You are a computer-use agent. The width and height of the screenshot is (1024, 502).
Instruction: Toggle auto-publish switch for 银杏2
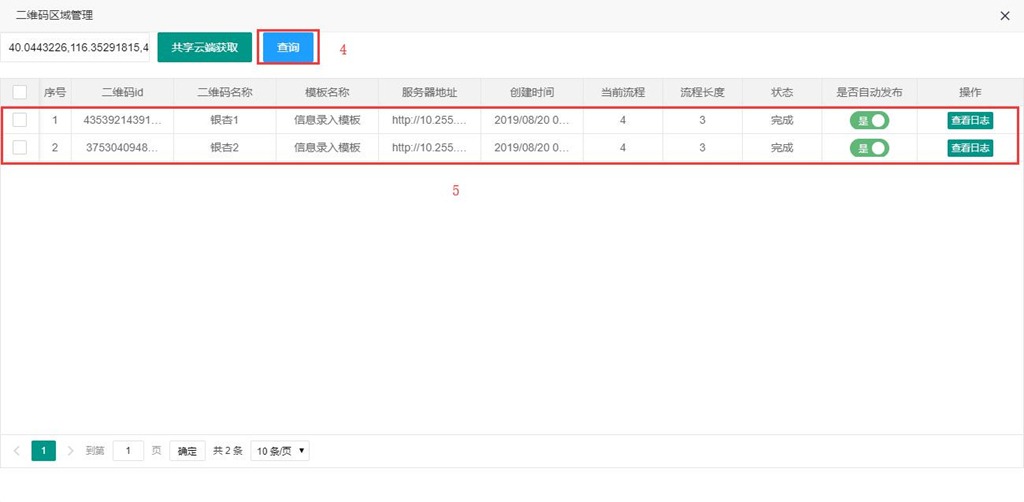[x=869, y=148]
